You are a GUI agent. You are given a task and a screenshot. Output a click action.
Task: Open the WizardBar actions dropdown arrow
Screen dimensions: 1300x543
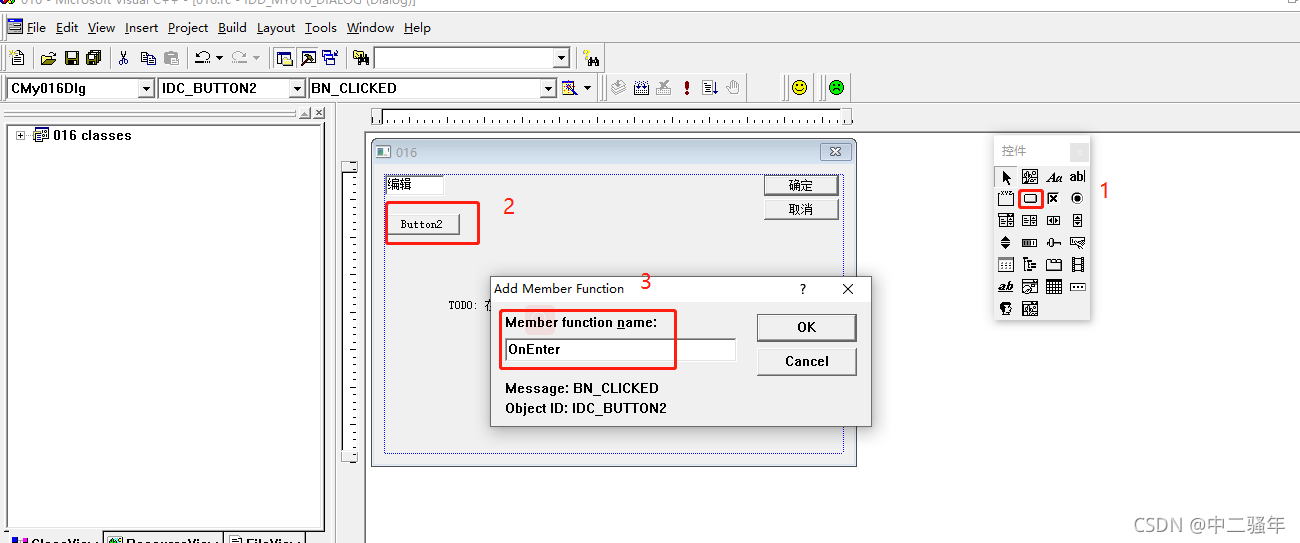pos(588,88)
